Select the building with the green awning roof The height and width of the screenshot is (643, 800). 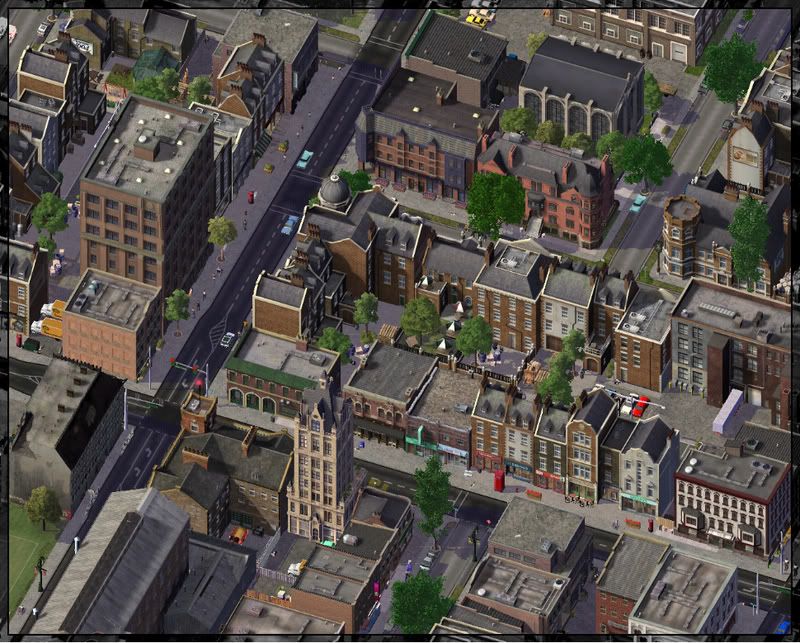click(282, 374)
